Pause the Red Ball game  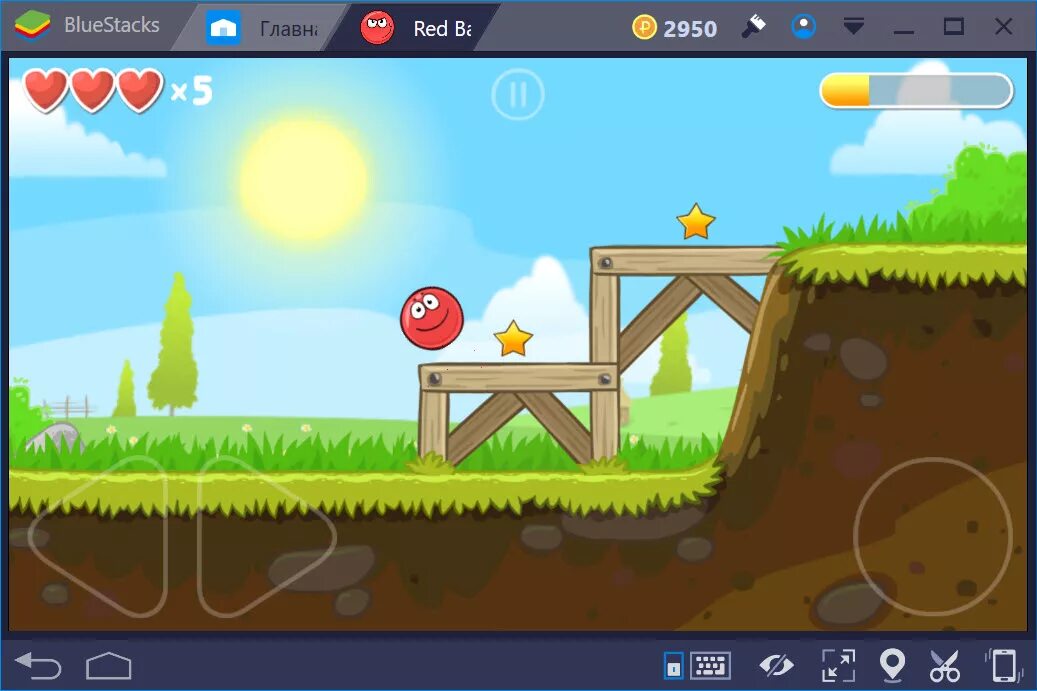tap(518, 95)
